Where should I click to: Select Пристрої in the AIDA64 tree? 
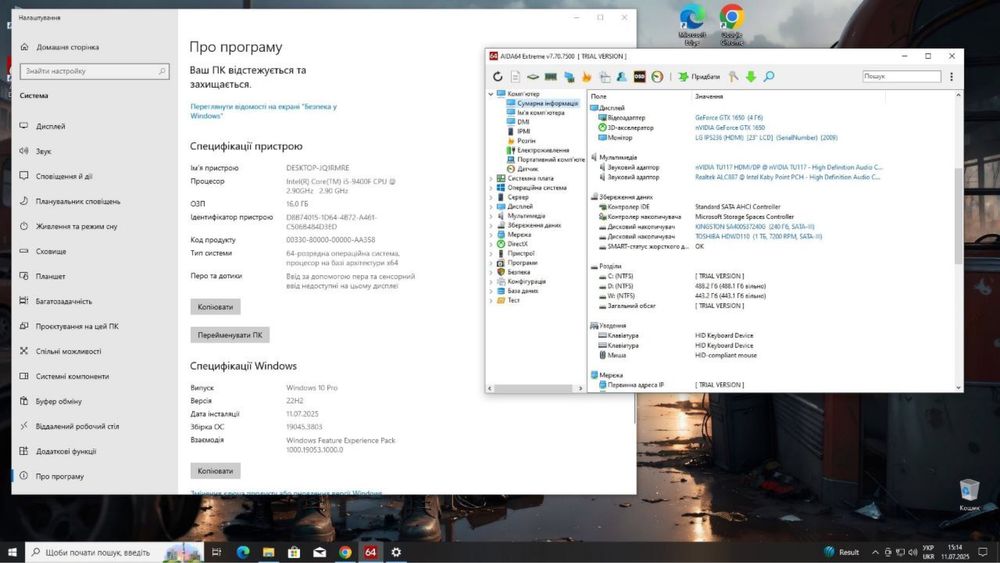521,254
